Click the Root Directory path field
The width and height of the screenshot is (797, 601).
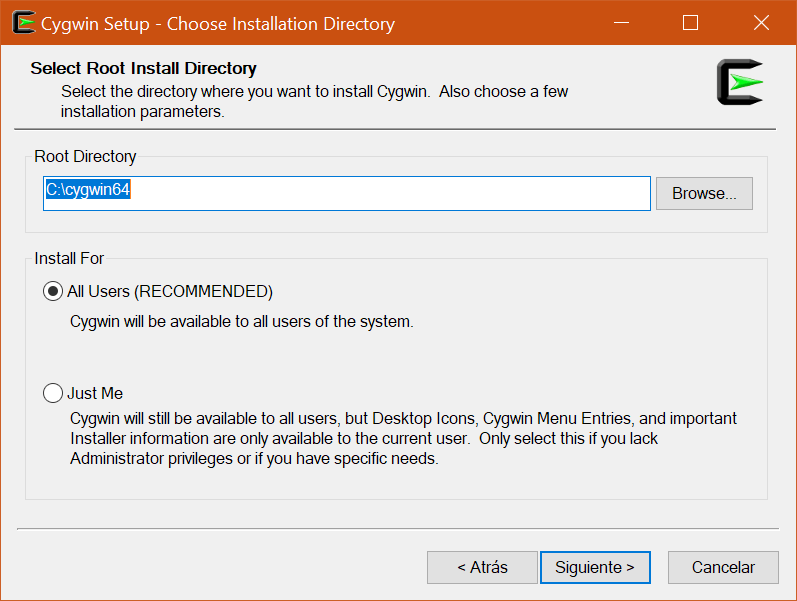[x=347, y=193]
